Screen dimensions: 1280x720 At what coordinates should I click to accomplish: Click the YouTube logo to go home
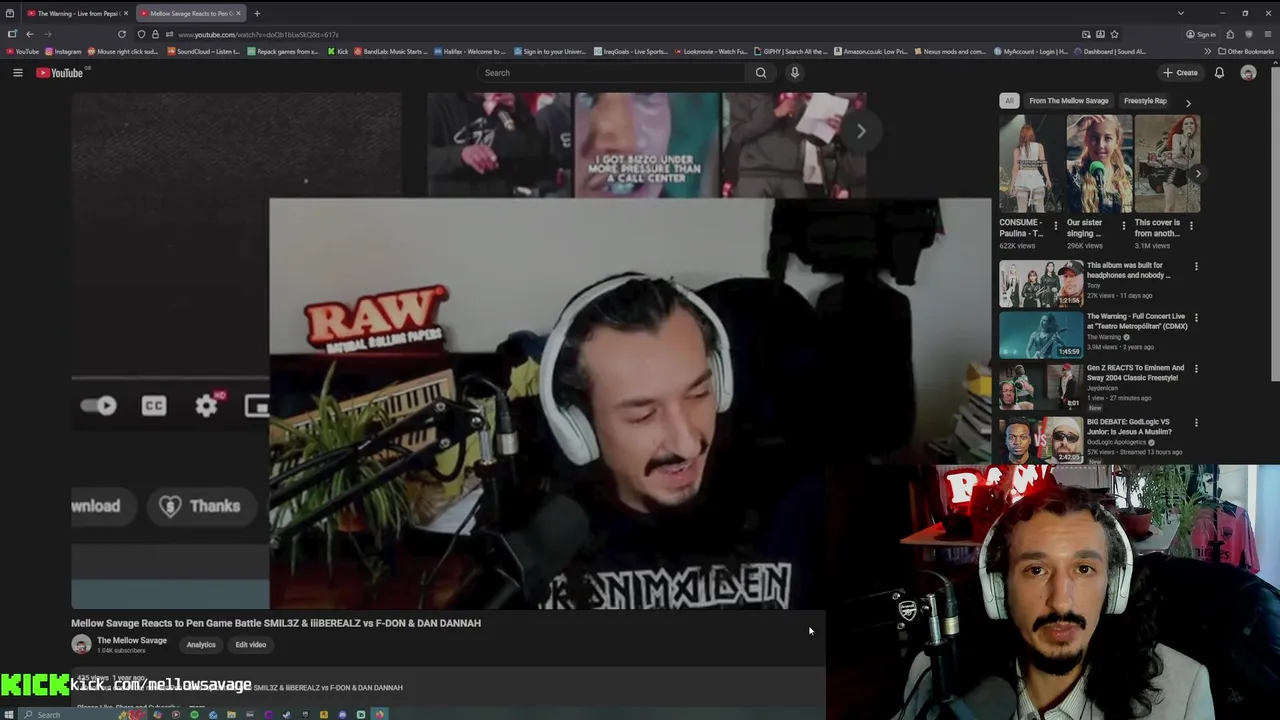click(60, 73)
